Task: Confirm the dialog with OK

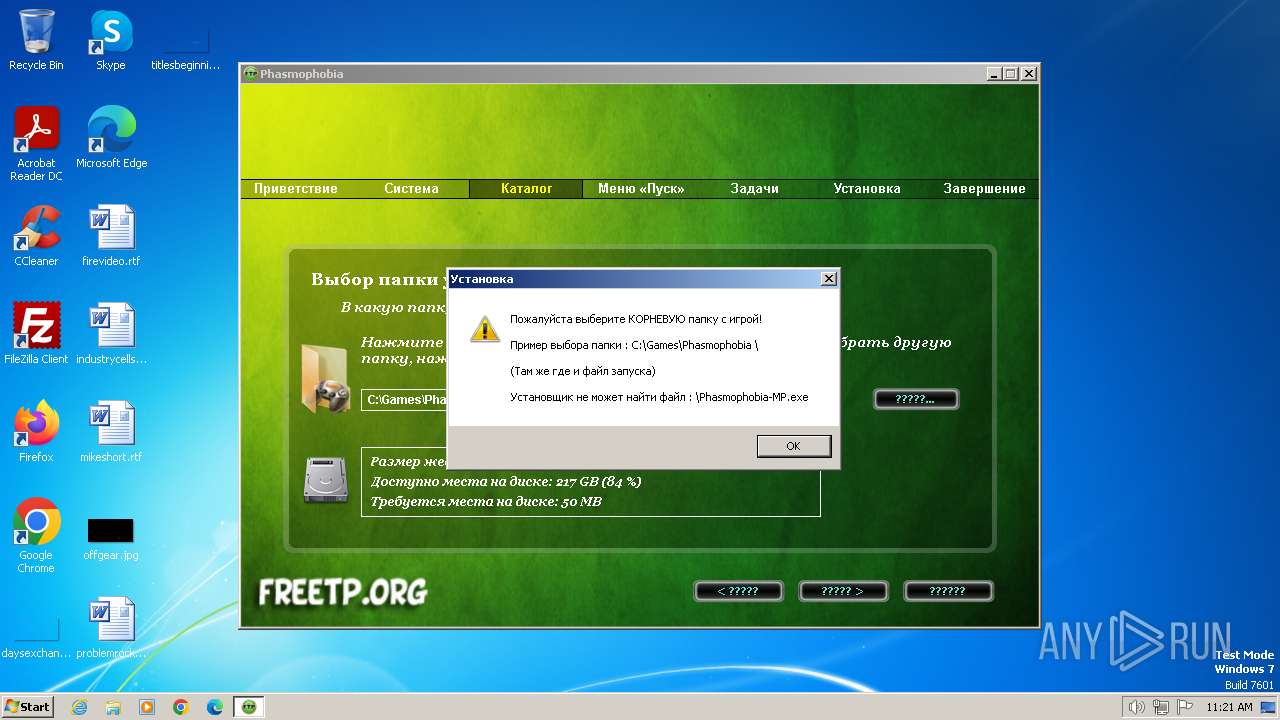Action: [x=793, y=446]
